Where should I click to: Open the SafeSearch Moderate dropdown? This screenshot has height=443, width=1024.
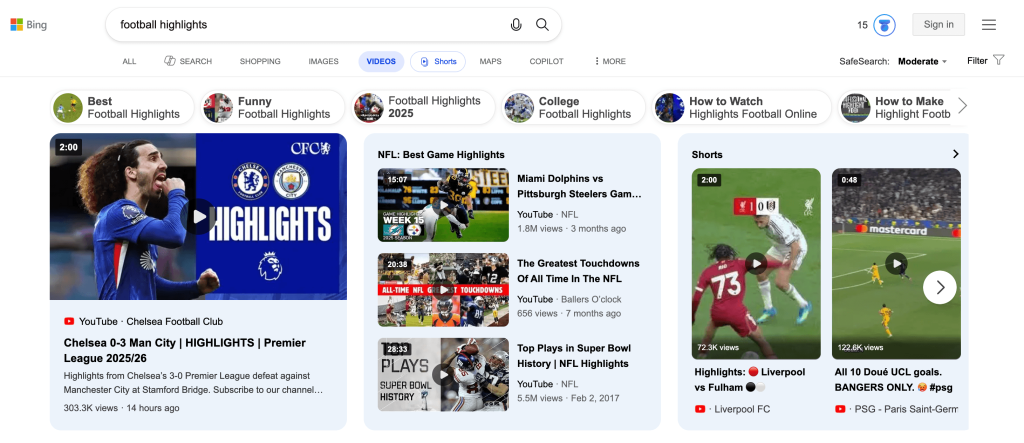[x=922, y=61]
